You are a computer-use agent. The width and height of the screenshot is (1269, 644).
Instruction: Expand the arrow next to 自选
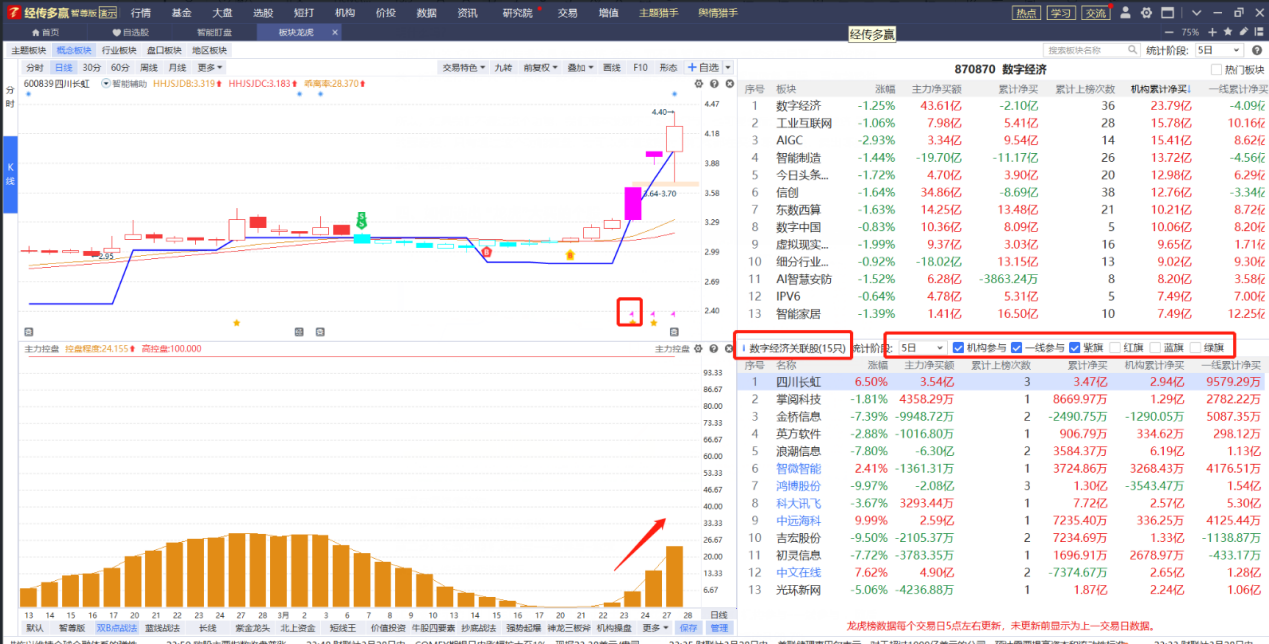[728, 67]
